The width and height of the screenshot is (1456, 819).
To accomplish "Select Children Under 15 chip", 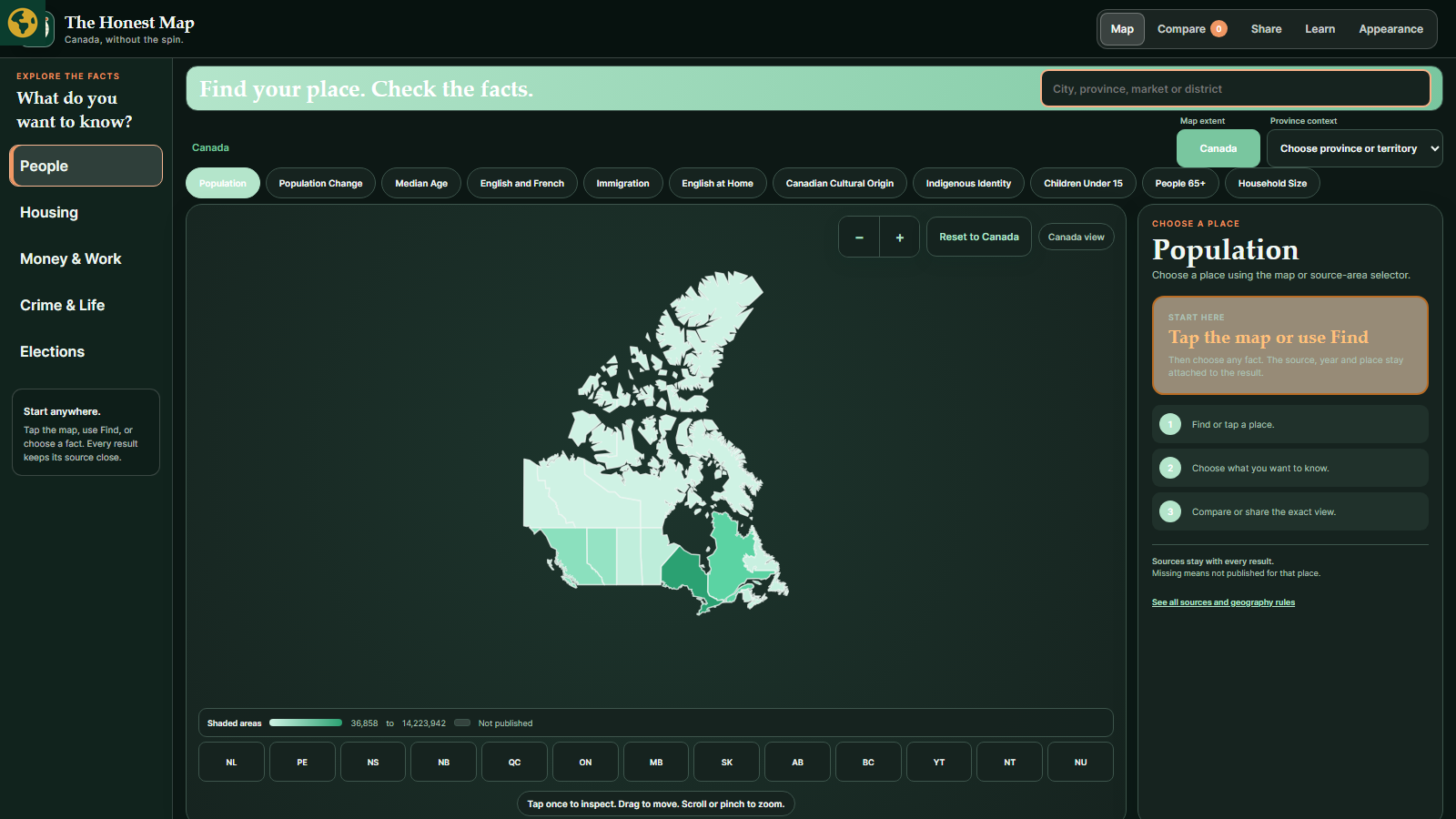I will (x=1083, y=183).
